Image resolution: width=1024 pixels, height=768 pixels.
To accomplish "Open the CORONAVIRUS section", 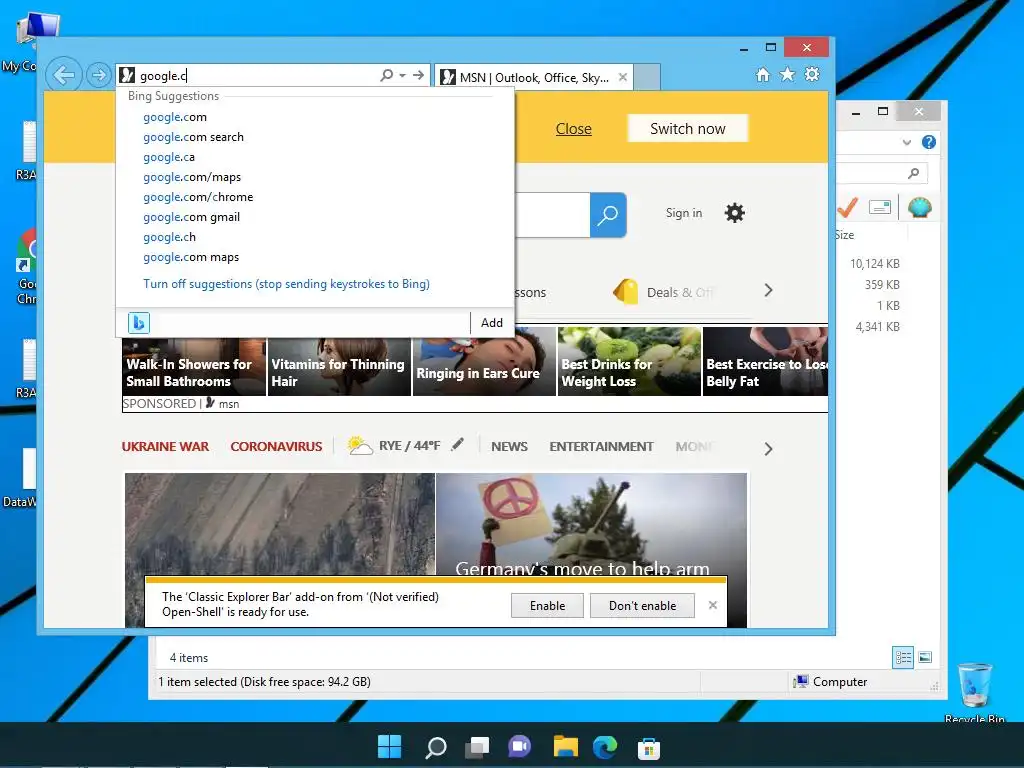I will click(x=276, y=447).
